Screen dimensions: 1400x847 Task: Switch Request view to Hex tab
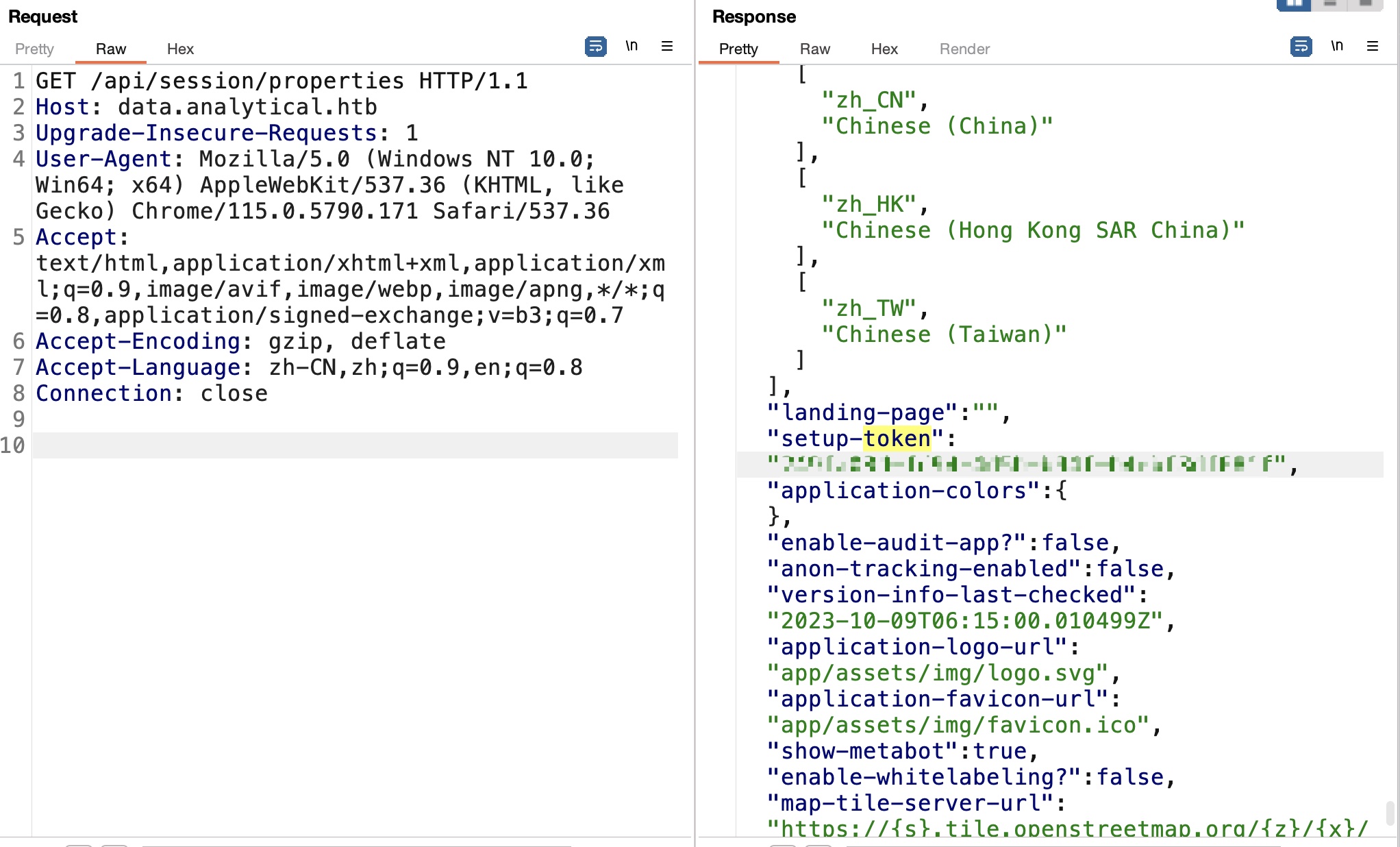click(x=180, y=49)
